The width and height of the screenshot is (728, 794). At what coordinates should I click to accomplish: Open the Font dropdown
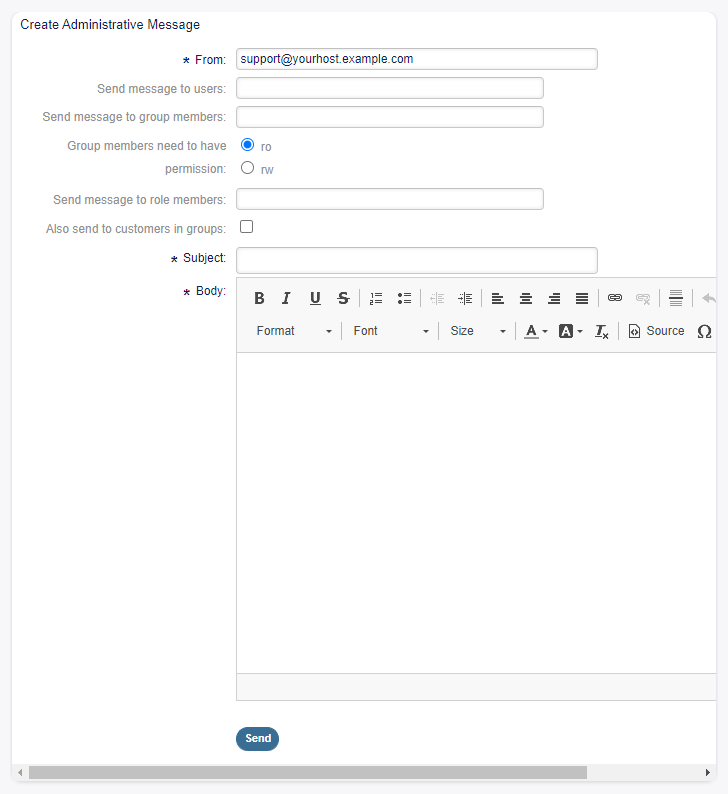(x=391, y=331)
